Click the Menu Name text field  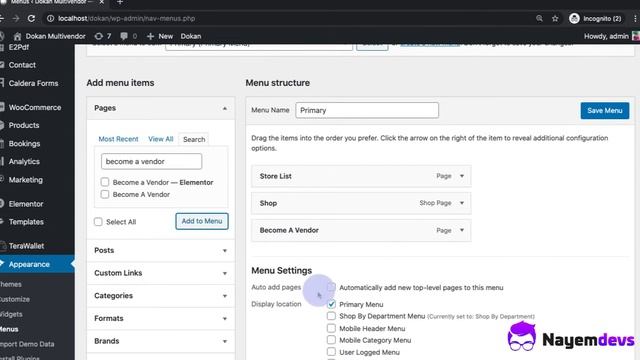pyautogui.click(x=367, y=110)
